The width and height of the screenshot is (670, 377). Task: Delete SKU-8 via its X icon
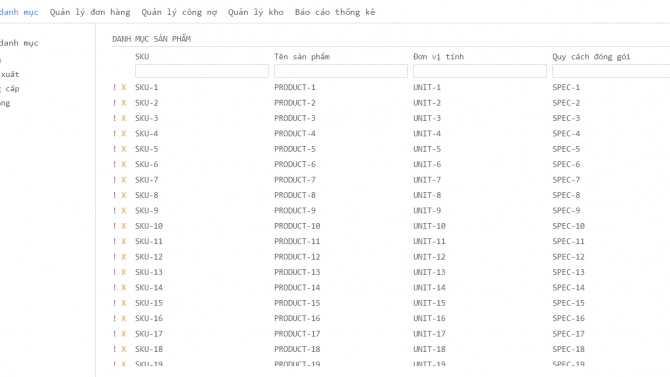[x=123, y=195]
